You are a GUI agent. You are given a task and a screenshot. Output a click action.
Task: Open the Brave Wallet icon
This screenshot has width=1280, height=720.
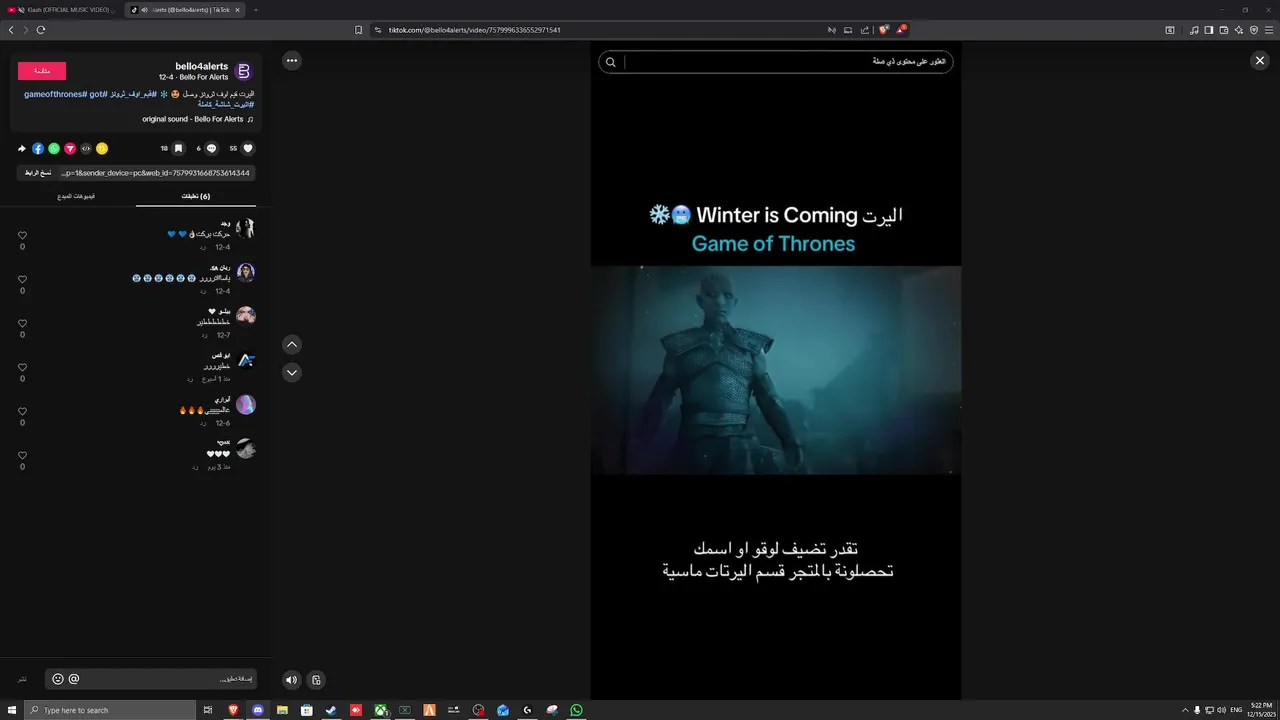1224,30
